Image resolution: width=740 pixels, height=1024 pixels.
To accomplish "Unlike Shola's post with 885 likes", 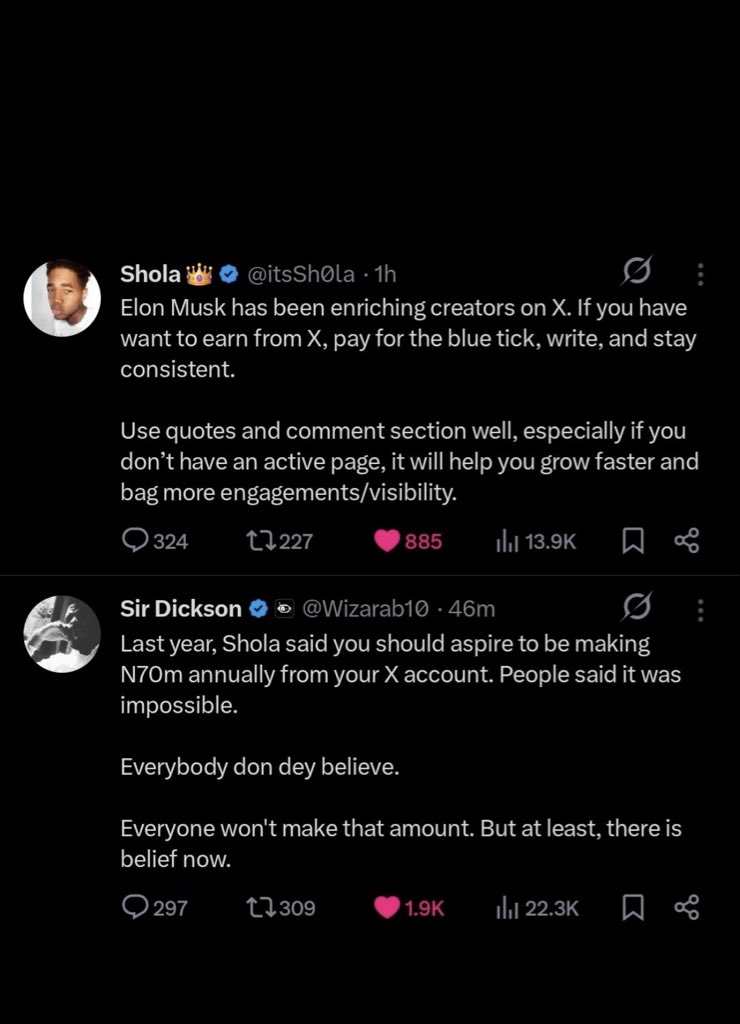I will point(386,541).
